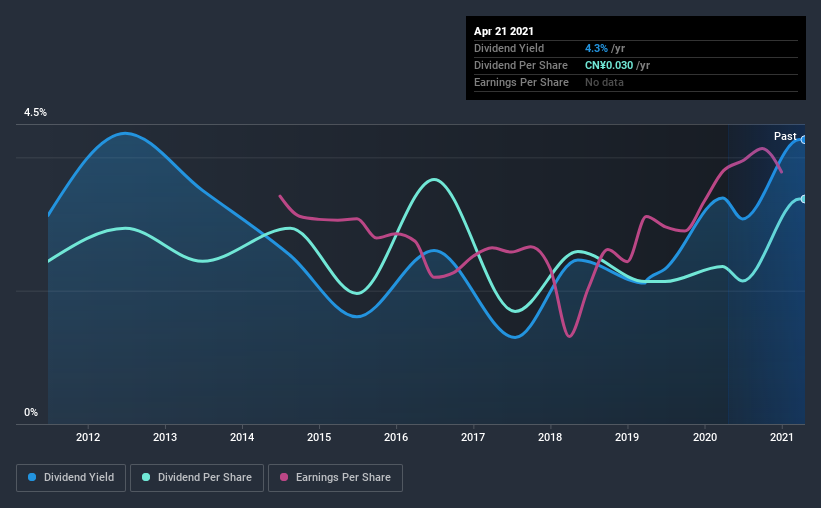Image resolution: width=821 pixels, height=508 pixels.
Task: Select the 2019 x-axis label
Action: (627, 437)
